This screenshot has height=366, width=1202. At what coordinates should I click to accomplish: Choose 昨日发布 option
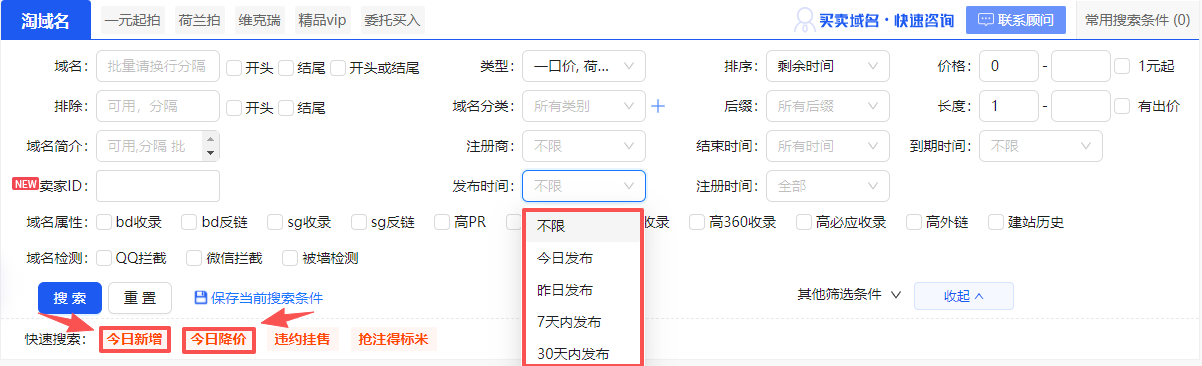[x=582, y=290]
